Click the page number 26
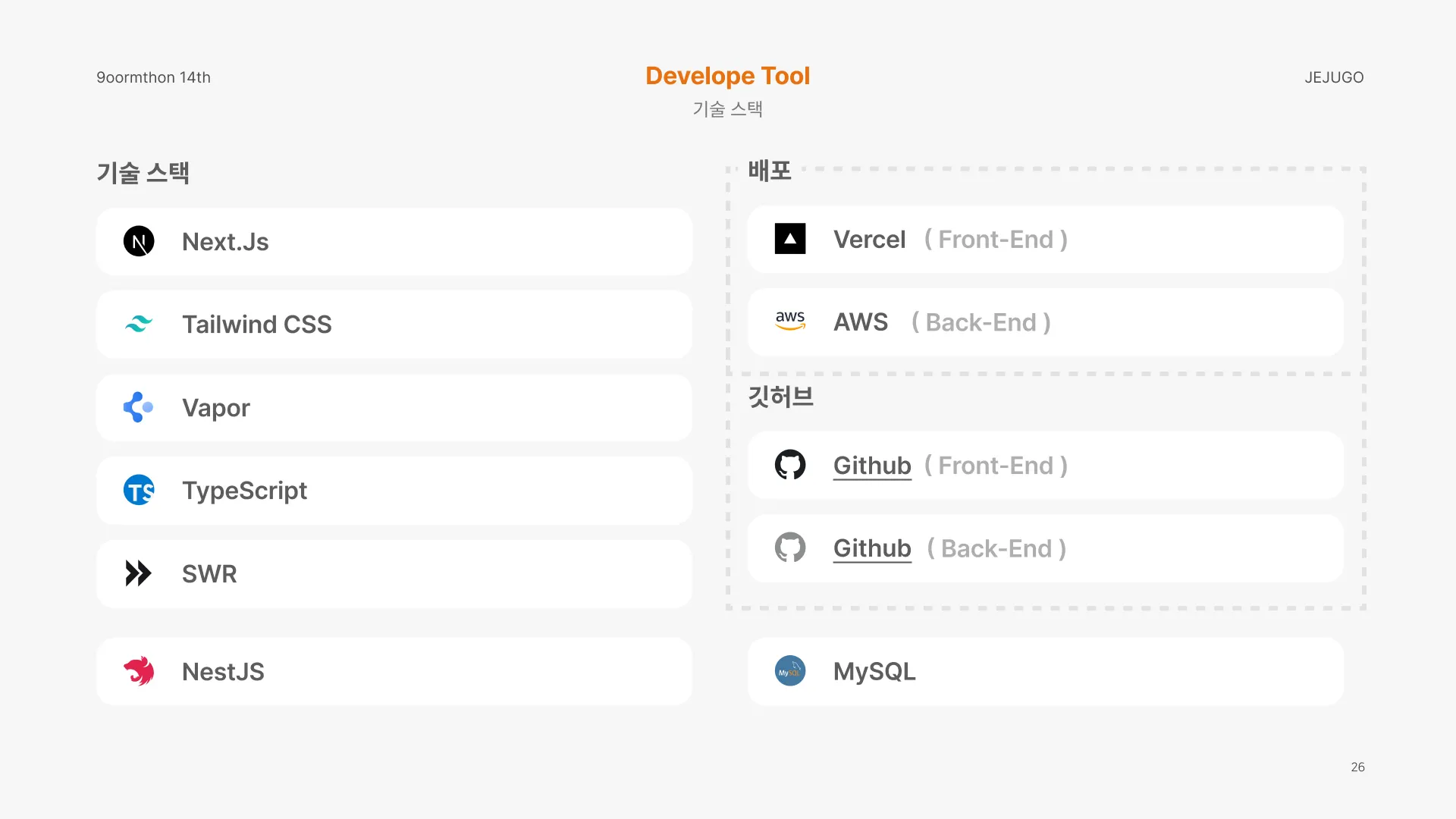The width and height of the screenshot is (1456, 819). click(x=1357, y=767)
